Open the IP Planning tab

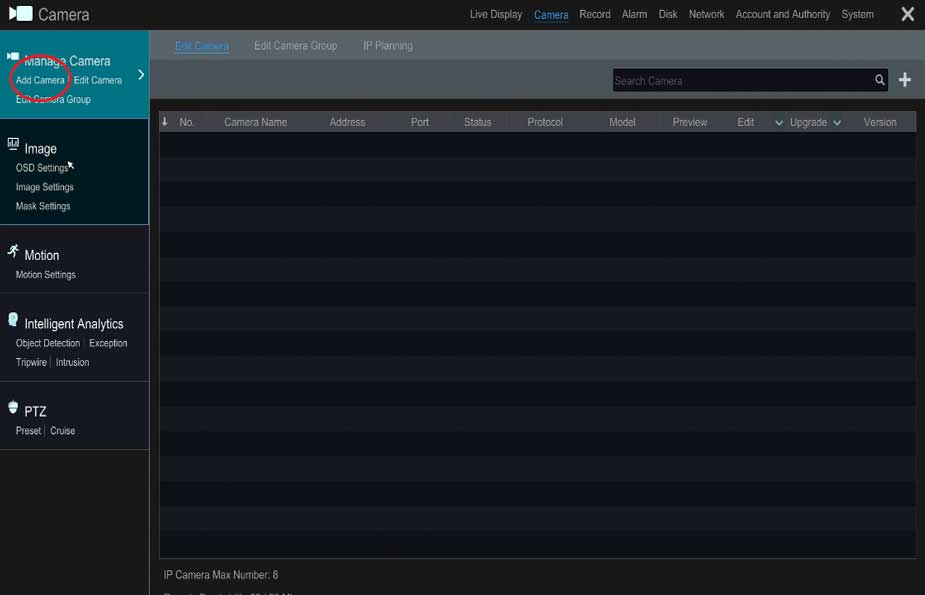(388, 45)
